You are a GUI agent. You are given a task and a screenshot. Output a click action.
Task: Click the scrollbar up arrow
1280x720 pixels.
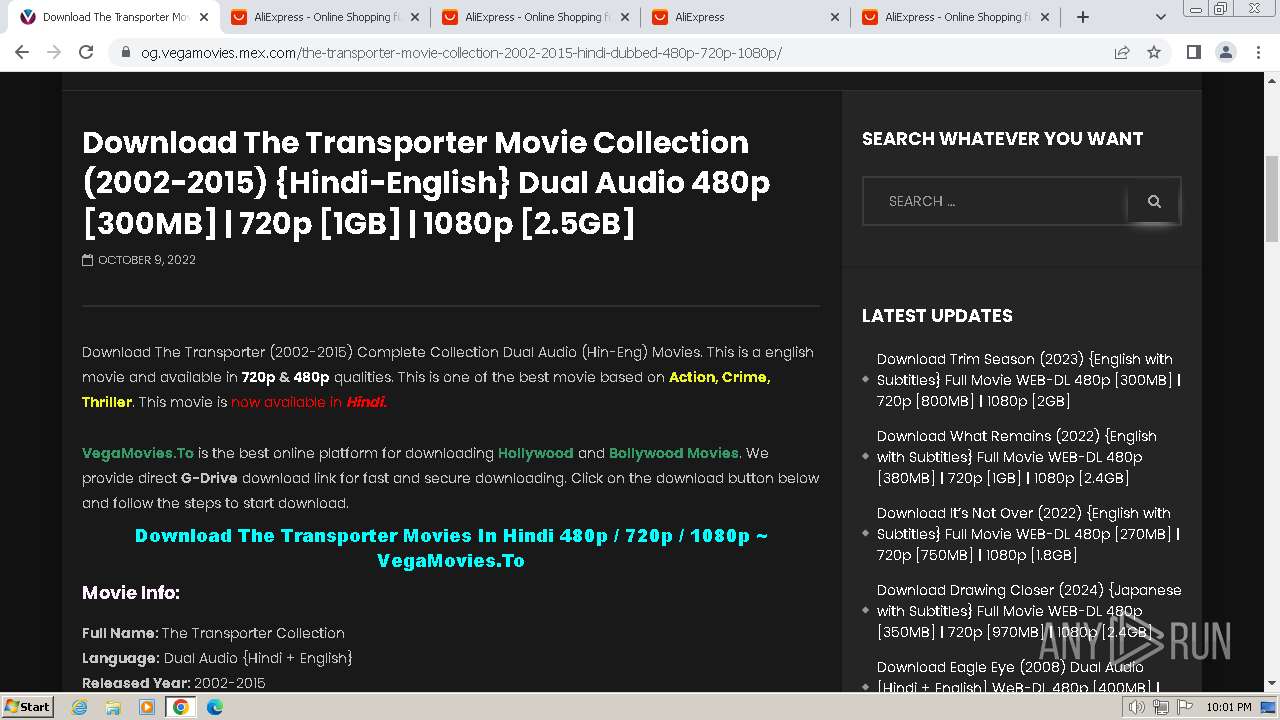click(x=1272, y=81)
